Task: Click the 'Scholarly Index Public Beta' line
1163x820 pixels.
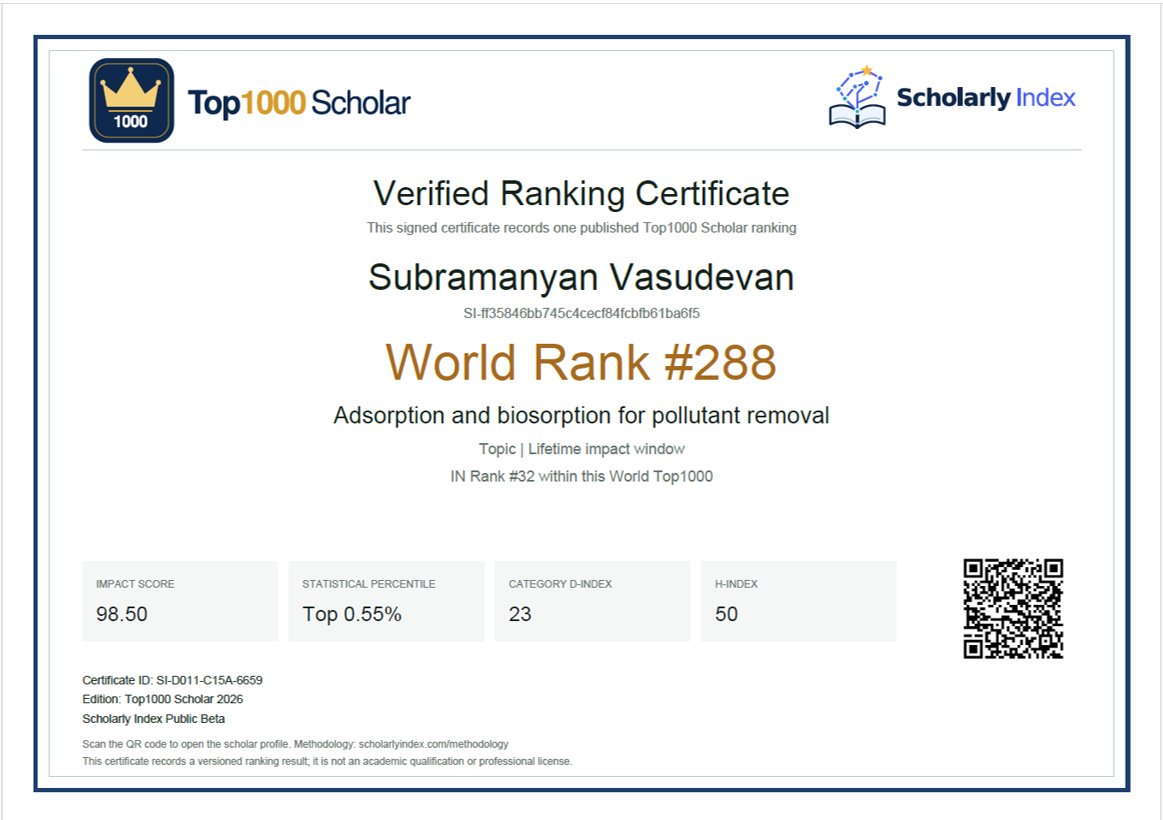Action: click(154, 718)
